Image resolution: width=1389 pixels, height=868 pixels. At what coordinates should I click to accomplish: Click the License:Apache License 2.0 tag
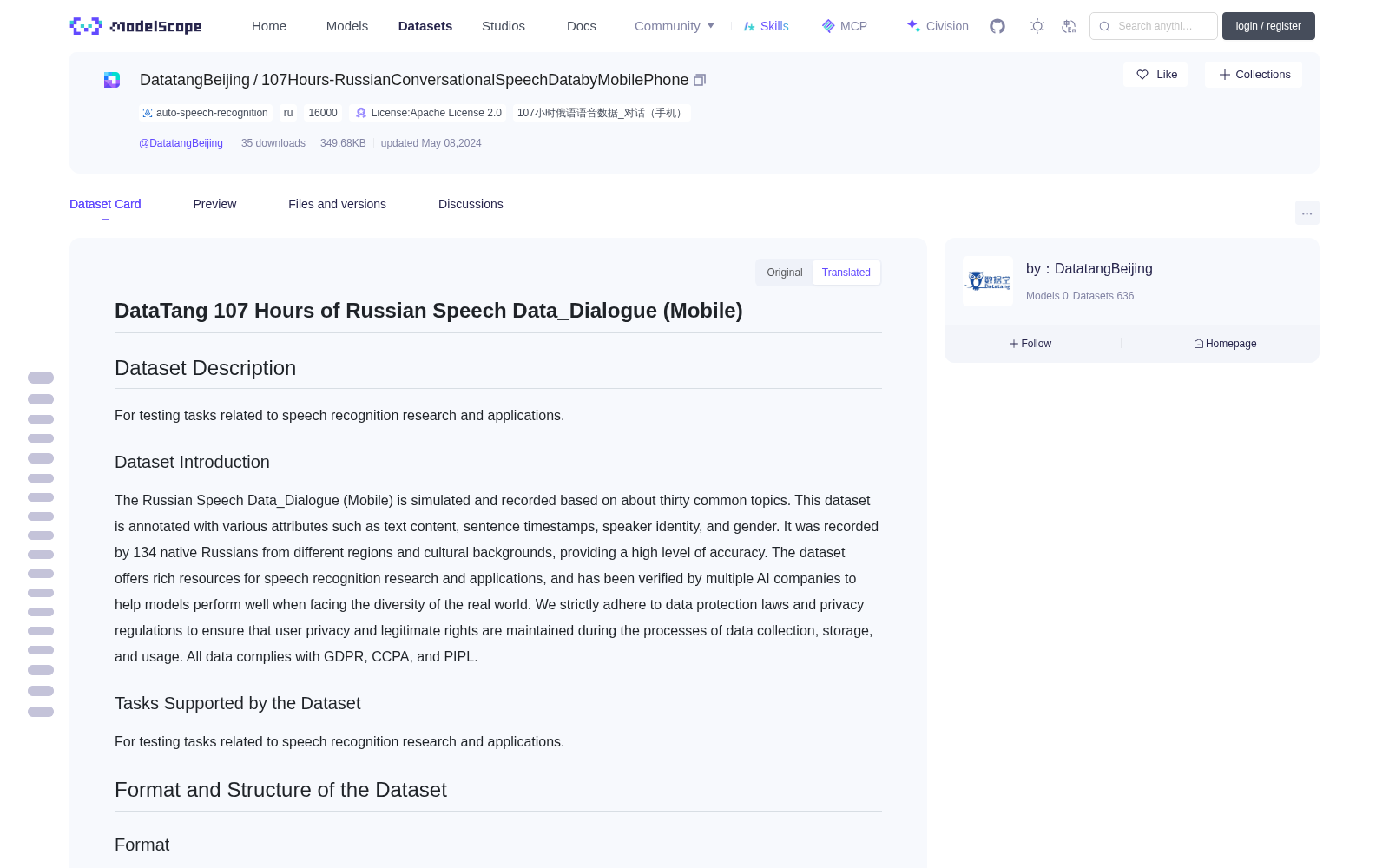(x=429, y=113)
